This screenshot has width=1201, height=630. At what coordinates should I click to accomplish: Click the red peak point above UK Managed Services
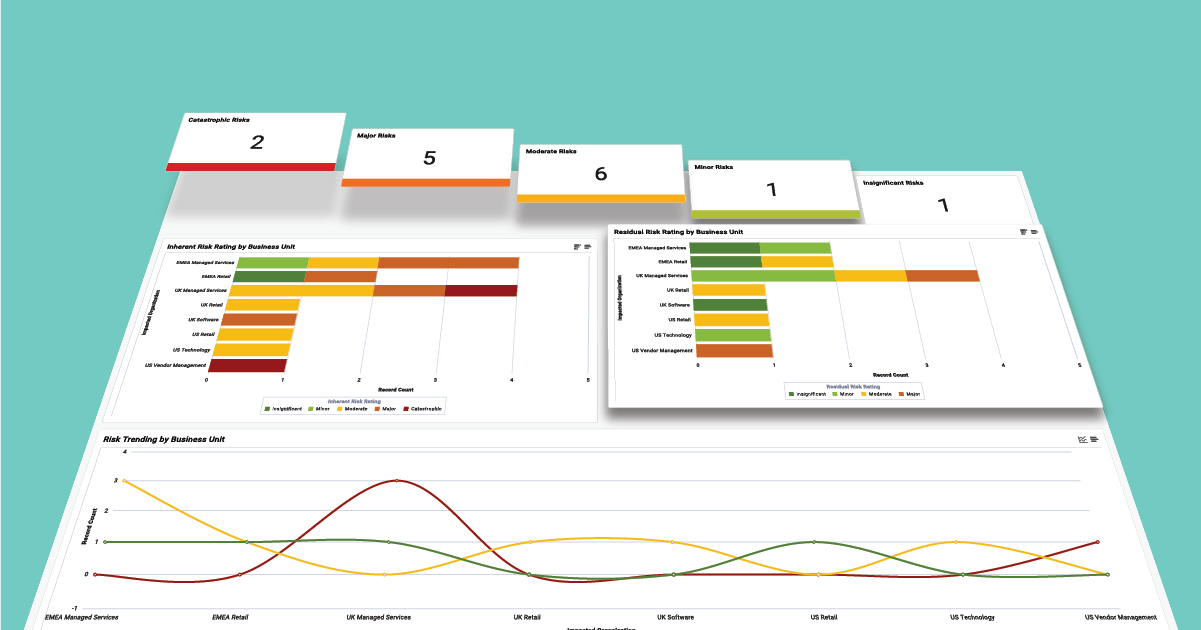395,480
